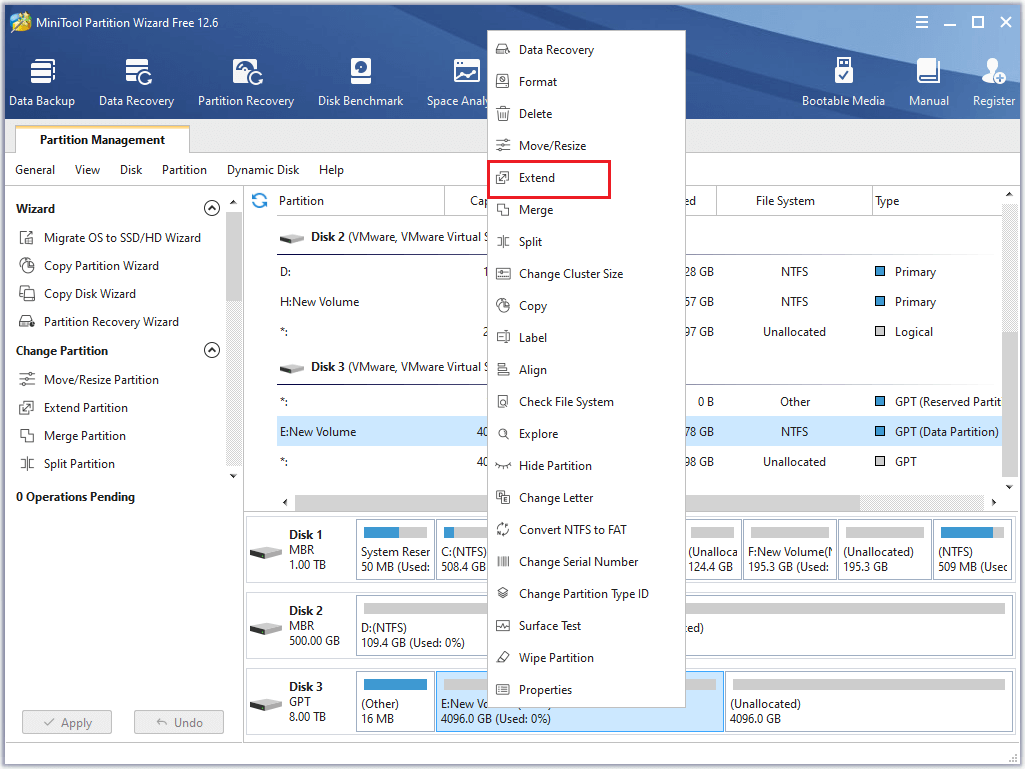Click the Undo button
Screen dimensions: 1025x769
point(179,723)
